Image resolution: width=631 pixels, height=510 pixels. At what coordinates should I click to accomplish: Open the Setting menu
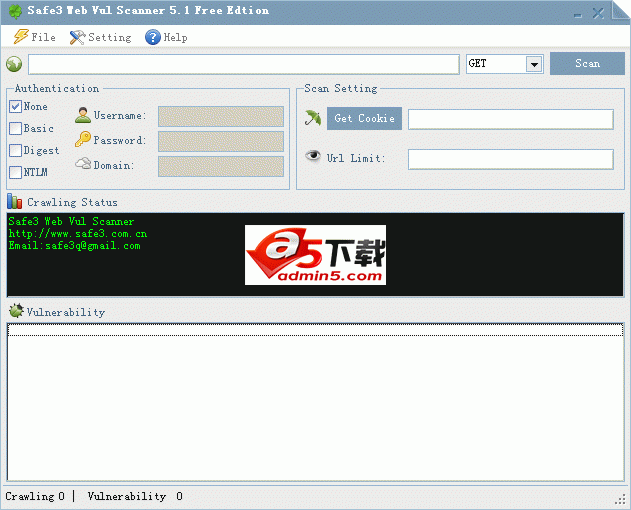[x=101, y=37]
